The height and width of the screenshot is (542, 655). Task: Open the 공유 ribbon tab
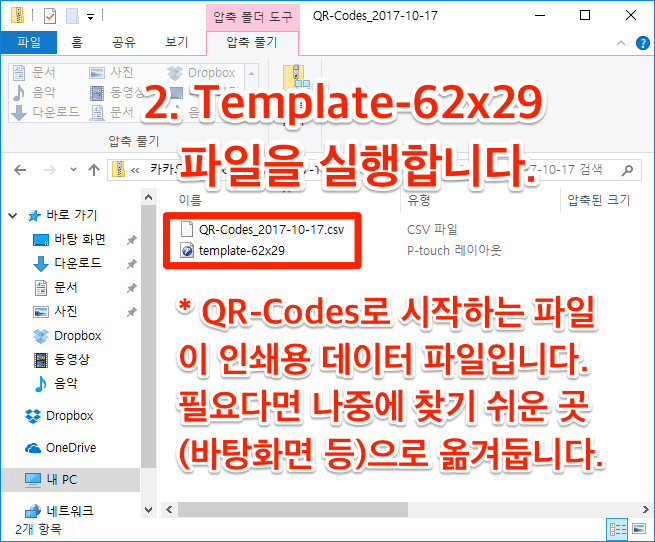click(124, 42)
